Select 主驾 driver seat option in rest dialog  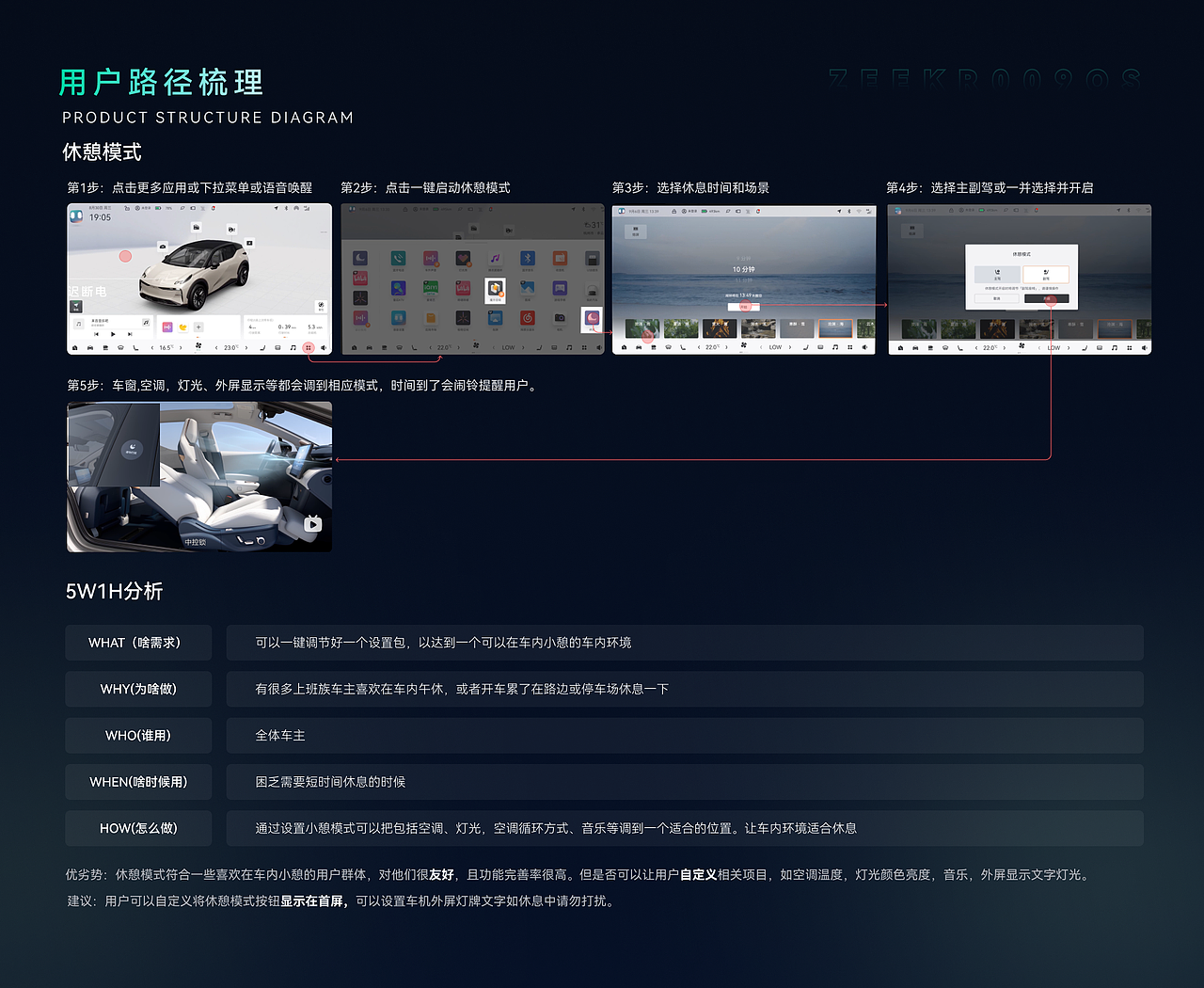(997, 275)
